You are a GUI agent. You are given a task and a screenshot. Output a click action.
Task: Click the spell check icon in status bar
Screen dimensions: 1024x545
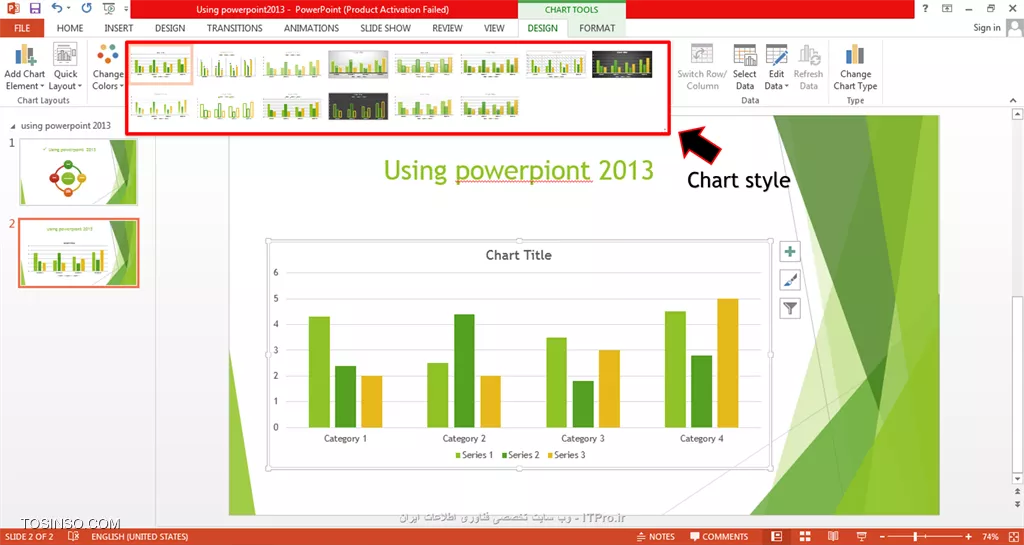[74, 537]
